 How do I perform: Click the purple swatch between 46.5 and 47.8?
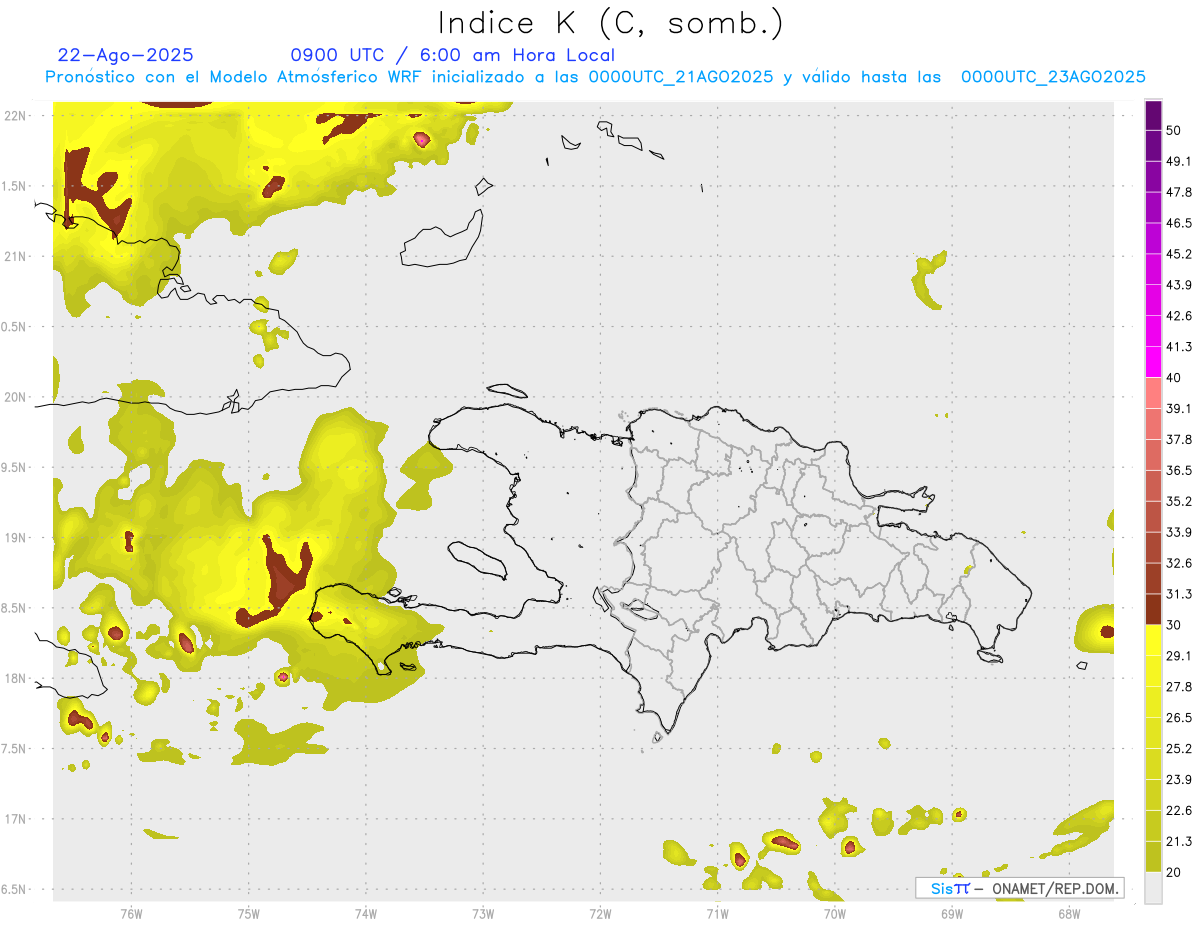click(x=1154, y=208)
